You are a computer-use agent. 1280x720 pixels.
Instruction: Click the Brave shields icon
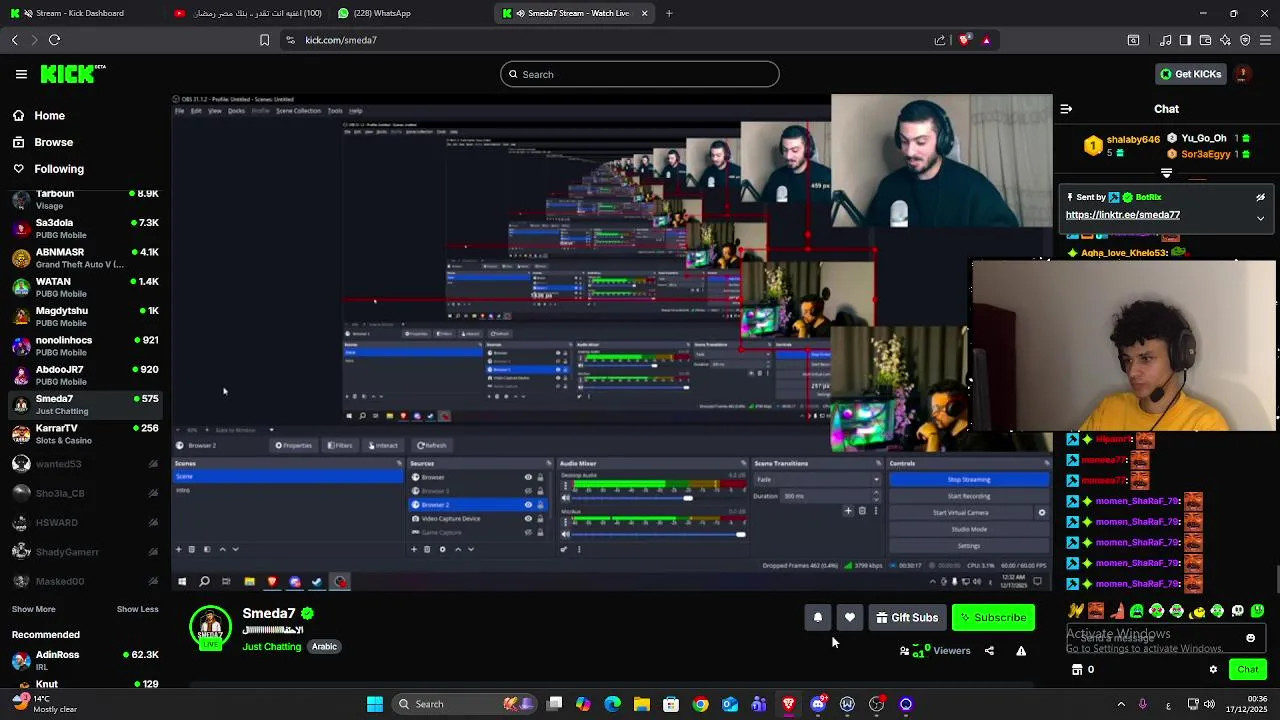(964, 40)
